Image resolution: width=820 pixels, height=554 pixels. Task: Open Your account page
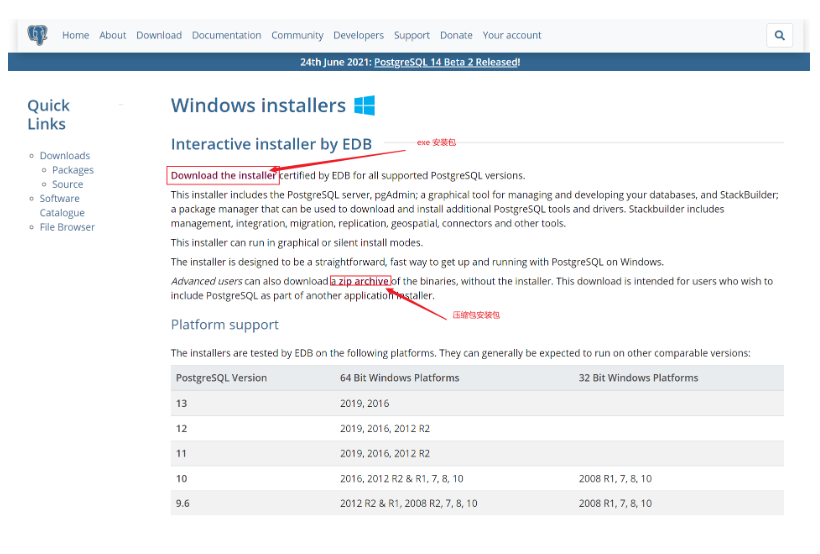(511, 35)
